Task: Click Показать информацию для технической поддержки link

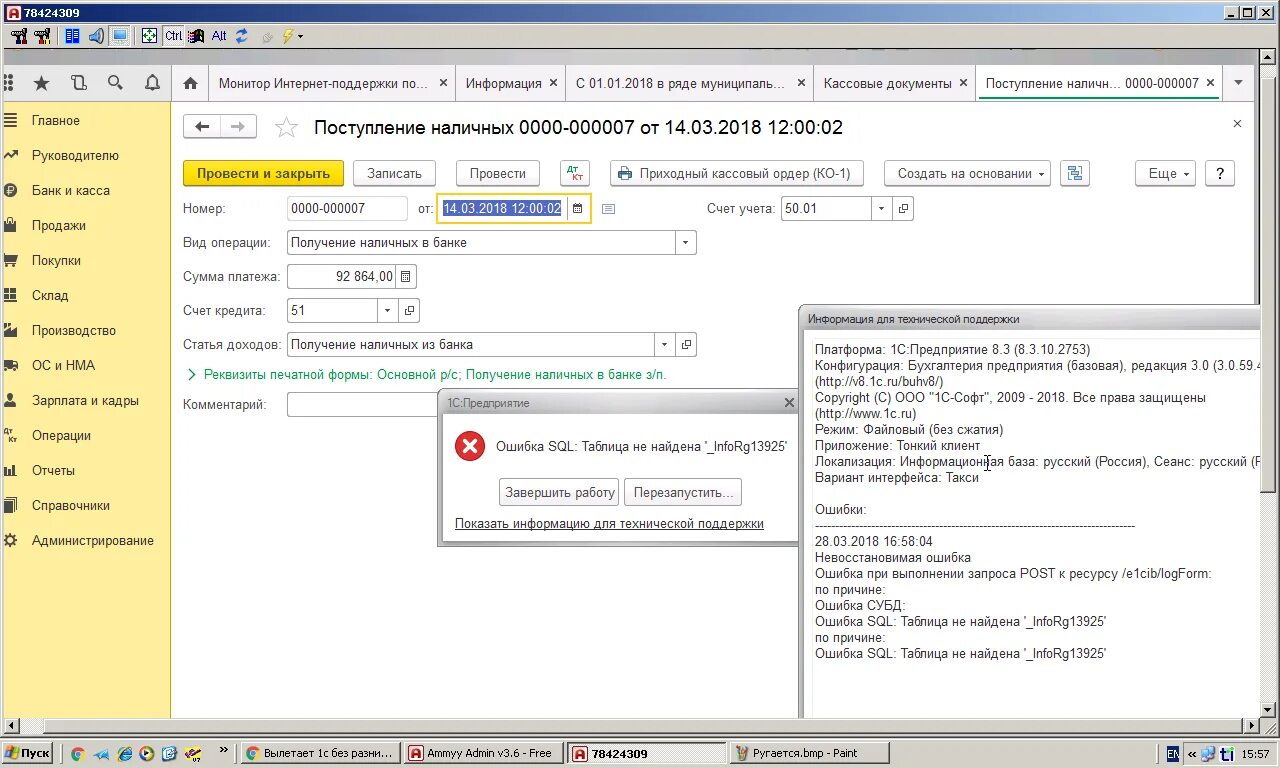Action: (609, 523)
